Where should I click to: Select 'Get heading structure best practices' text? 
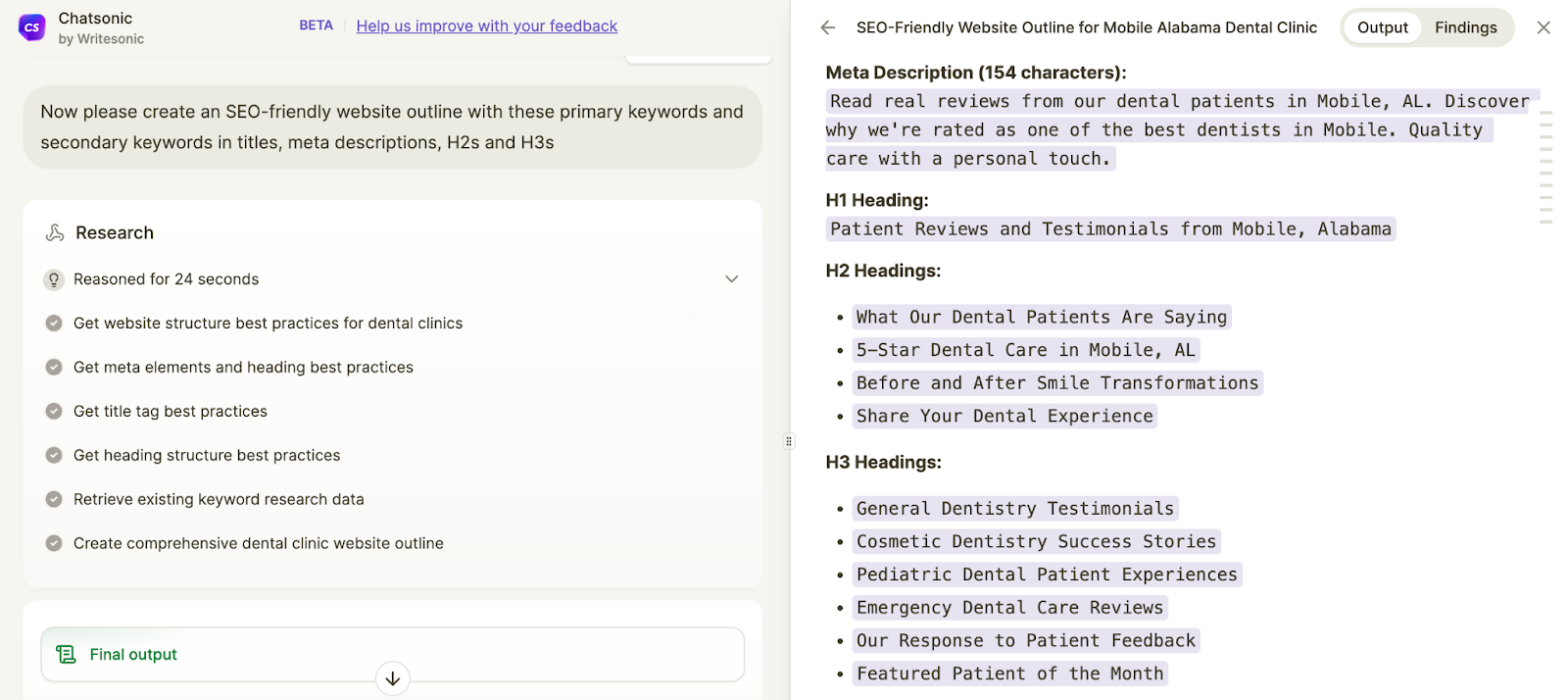point(207,456)
